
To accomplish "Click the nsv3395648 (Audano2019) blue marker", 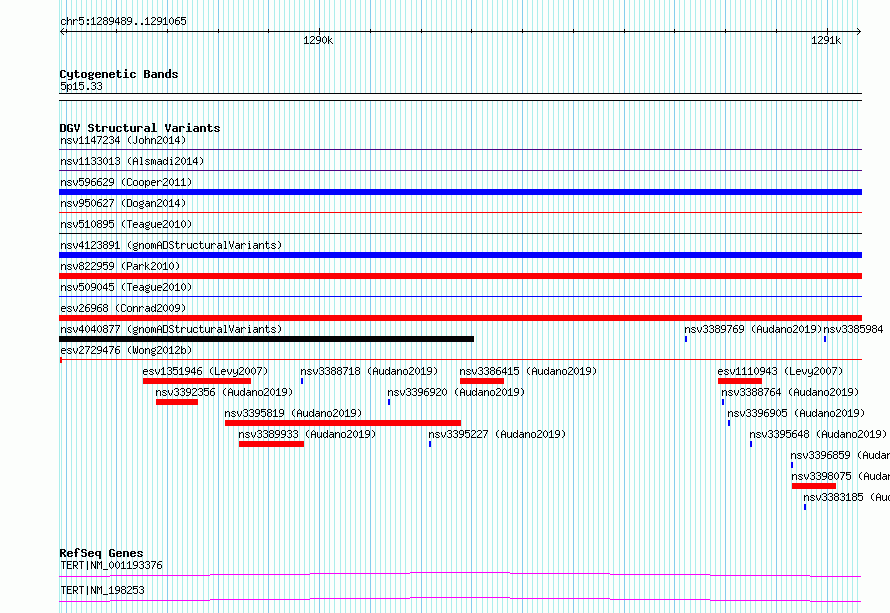I will tap(751, 444).
